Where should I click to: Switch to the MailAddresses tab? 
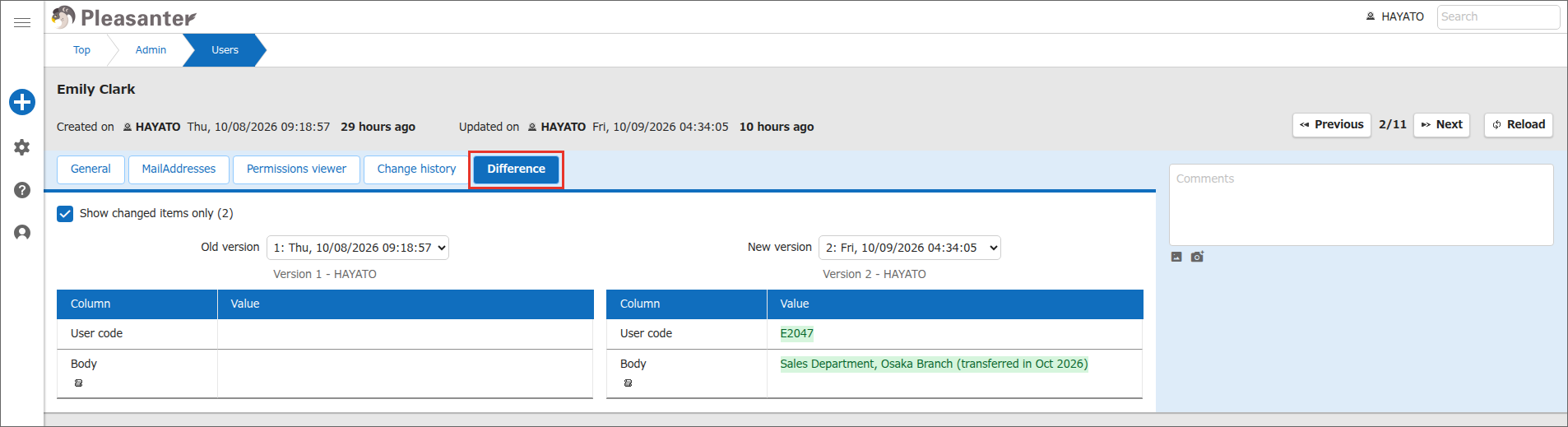[179, 169]
